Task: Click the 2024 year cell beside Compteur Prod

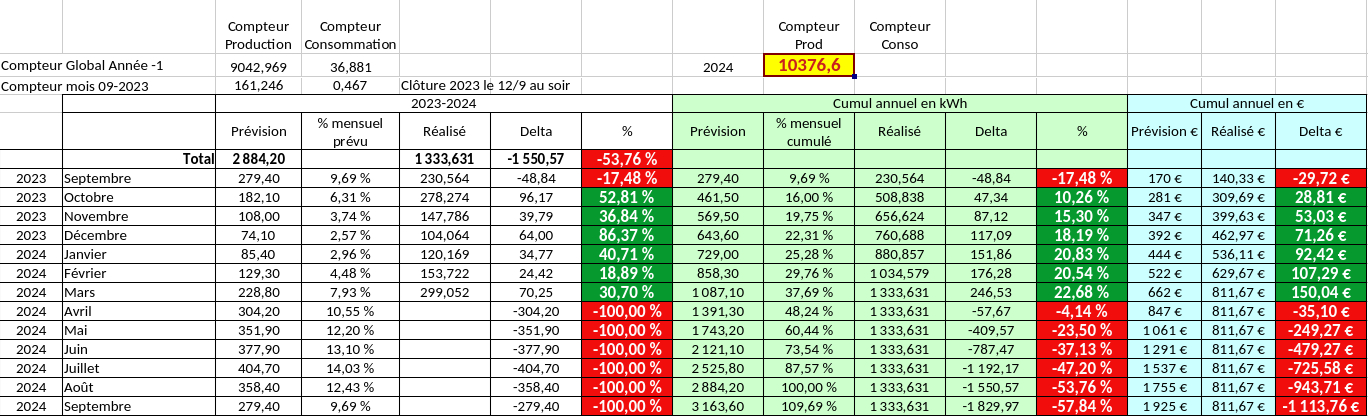Action: click(717, 67)
